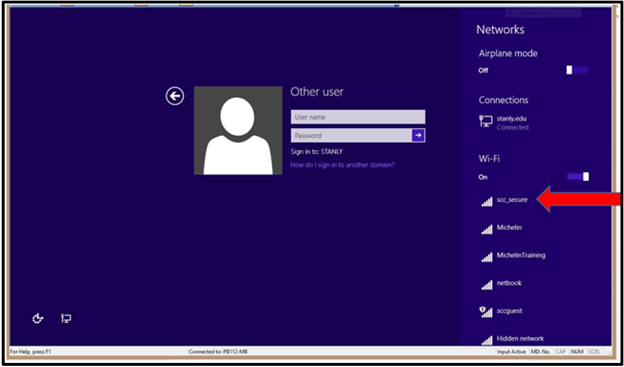Viewport: 624px width, 367px height.
Task: Open the Ease of Access icon
Action: pyautogui.click(x=38, y=318)
